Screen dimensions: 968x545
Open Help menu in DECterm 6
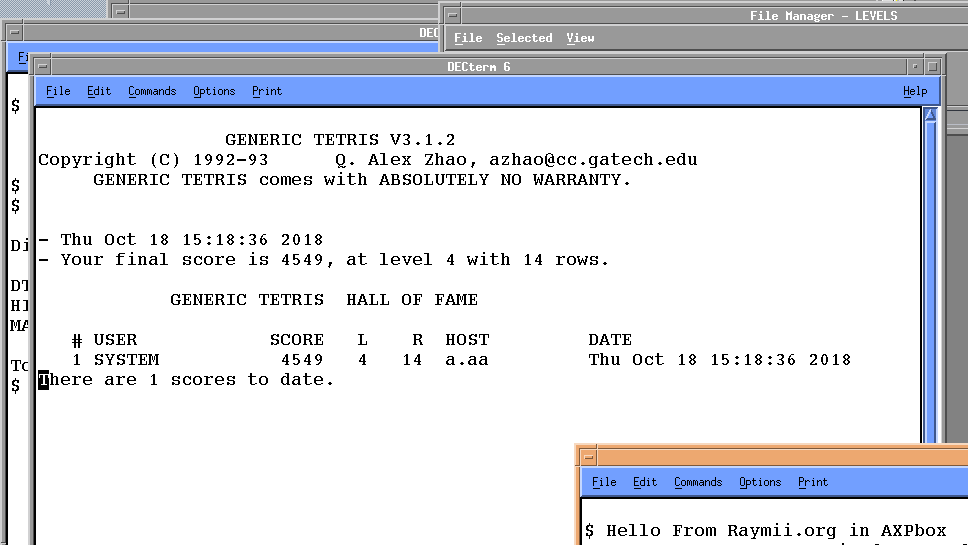coord(914,91)
